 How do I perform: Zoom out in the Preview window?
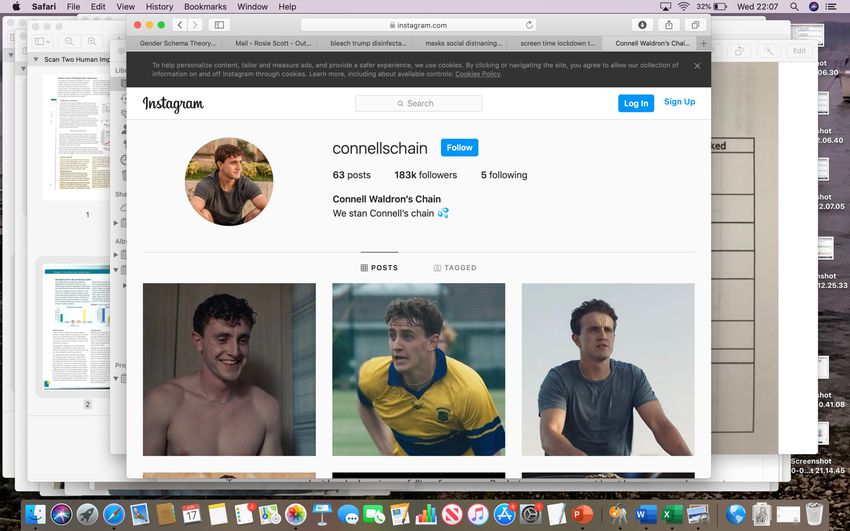point(69,41)
